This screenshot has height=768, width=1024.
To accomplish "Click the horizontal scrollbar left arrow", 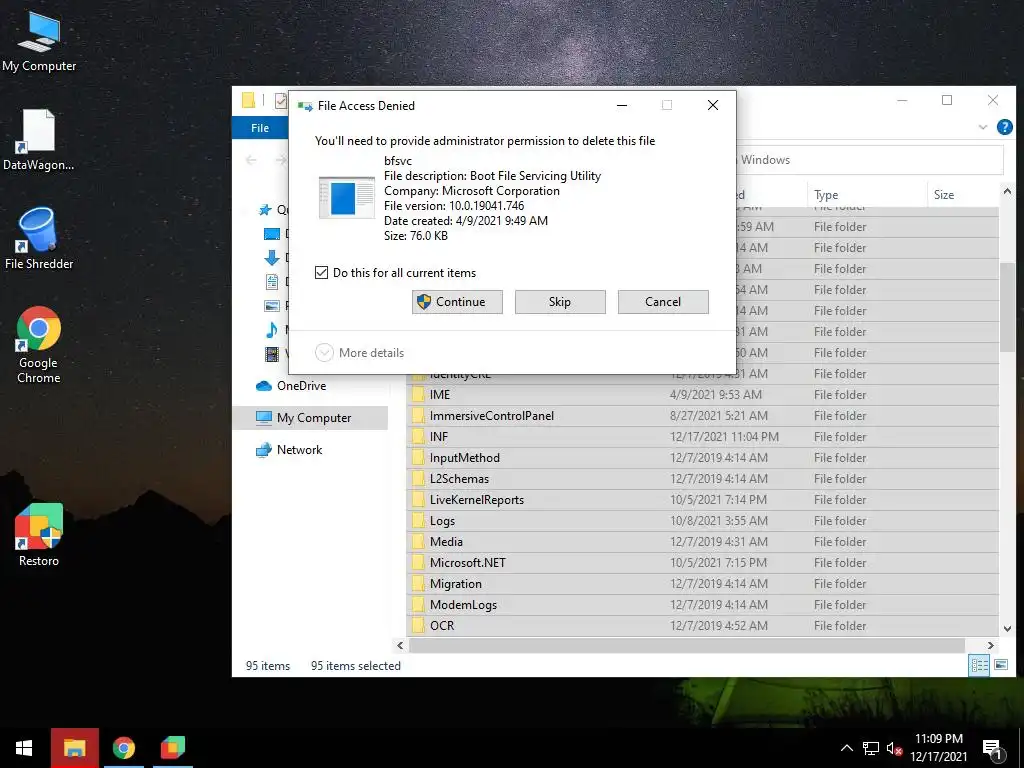I will tap(400, 645).
